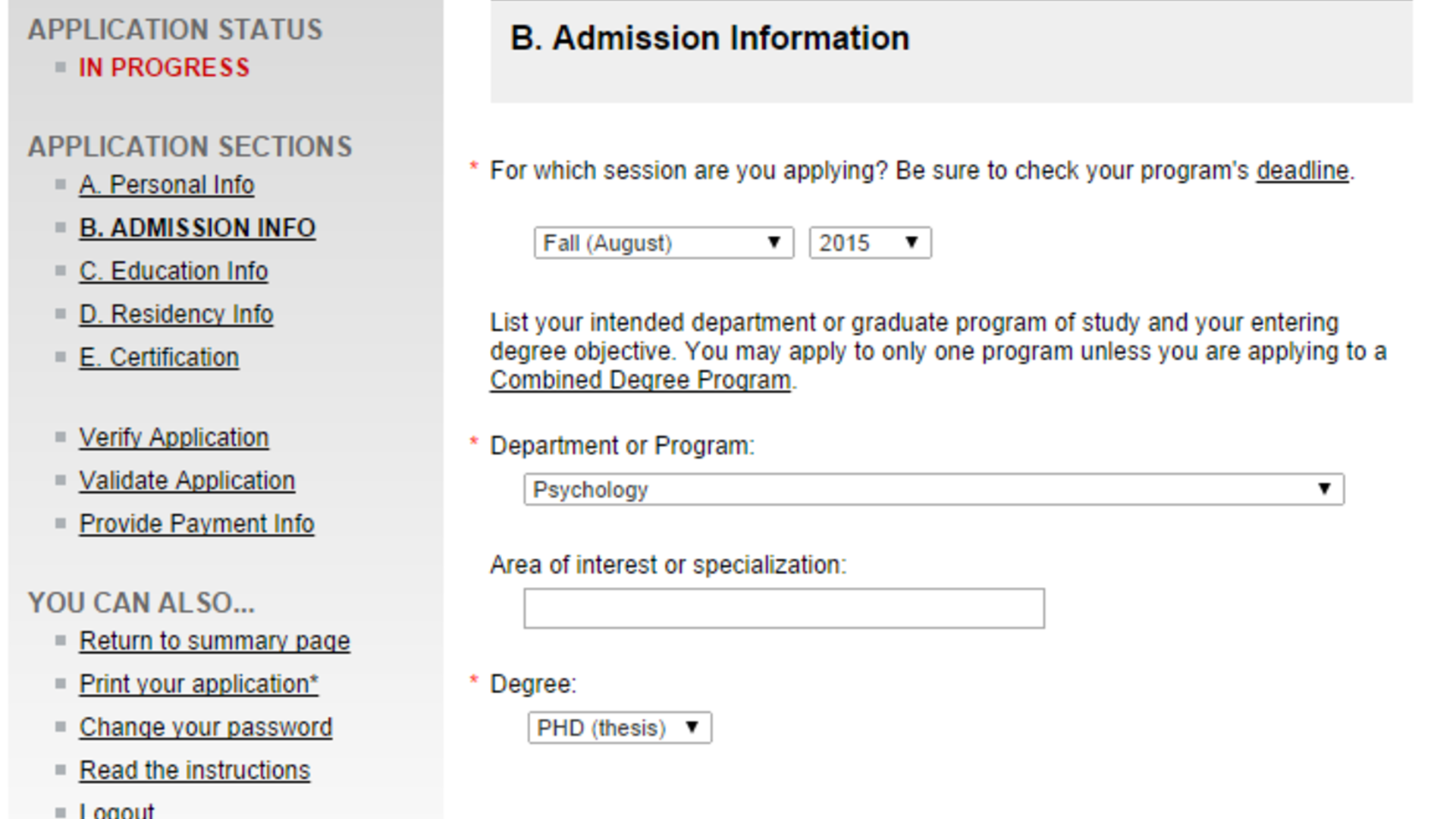Open D. Residency Info section
The image size is (1456, 819).
[x=176, y=313]
